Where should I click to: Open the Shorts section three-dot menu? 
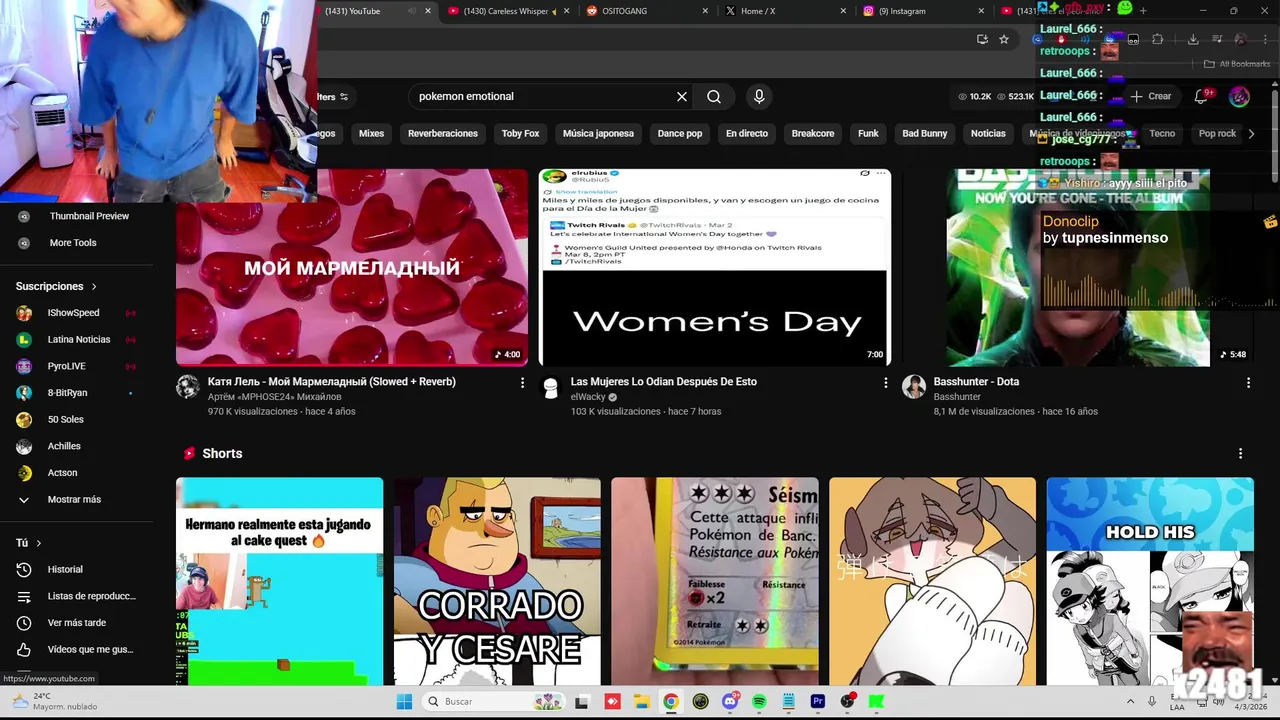pos(1240,453)
